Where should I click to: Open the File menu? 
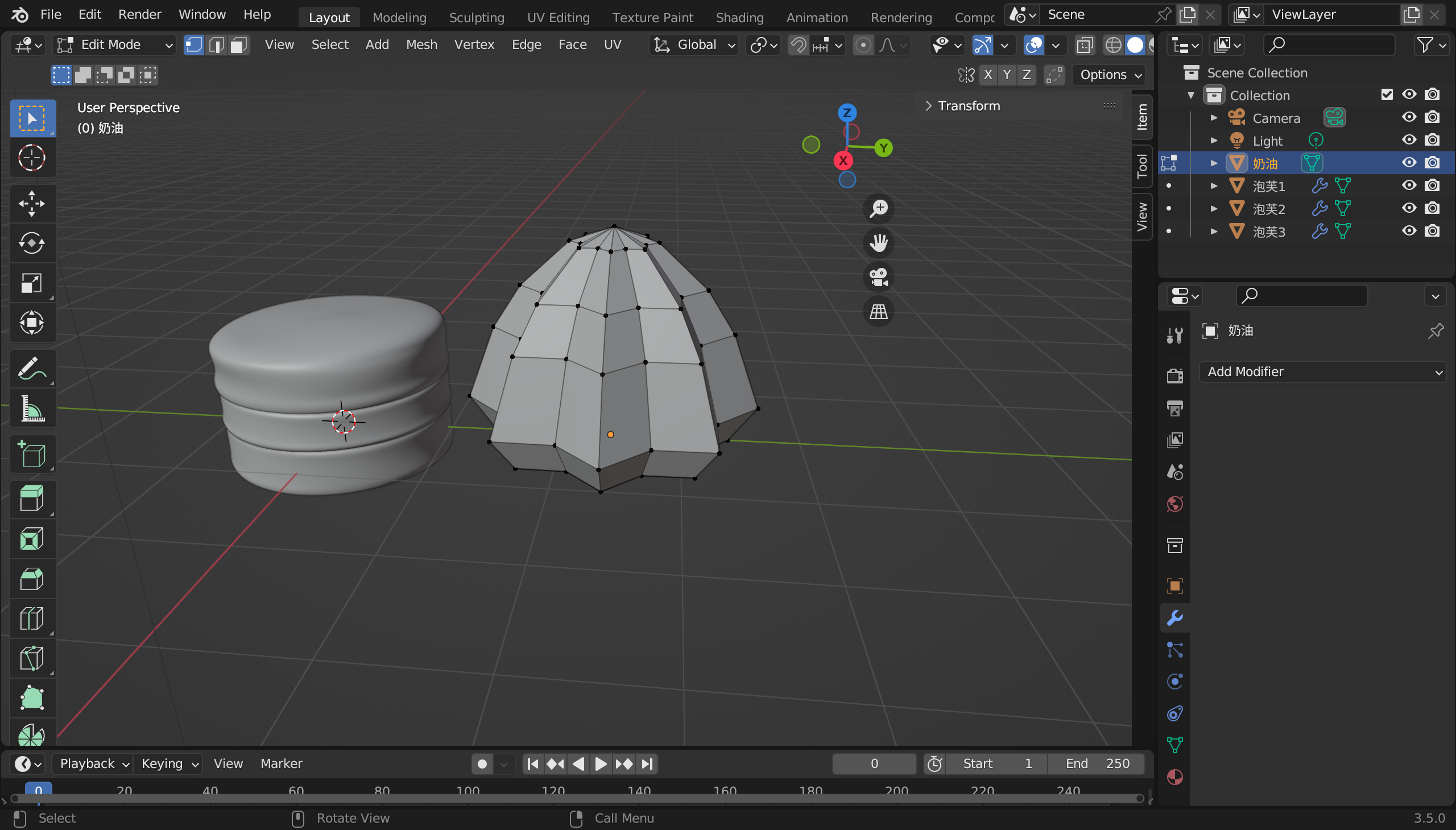(x=51, y=14)
